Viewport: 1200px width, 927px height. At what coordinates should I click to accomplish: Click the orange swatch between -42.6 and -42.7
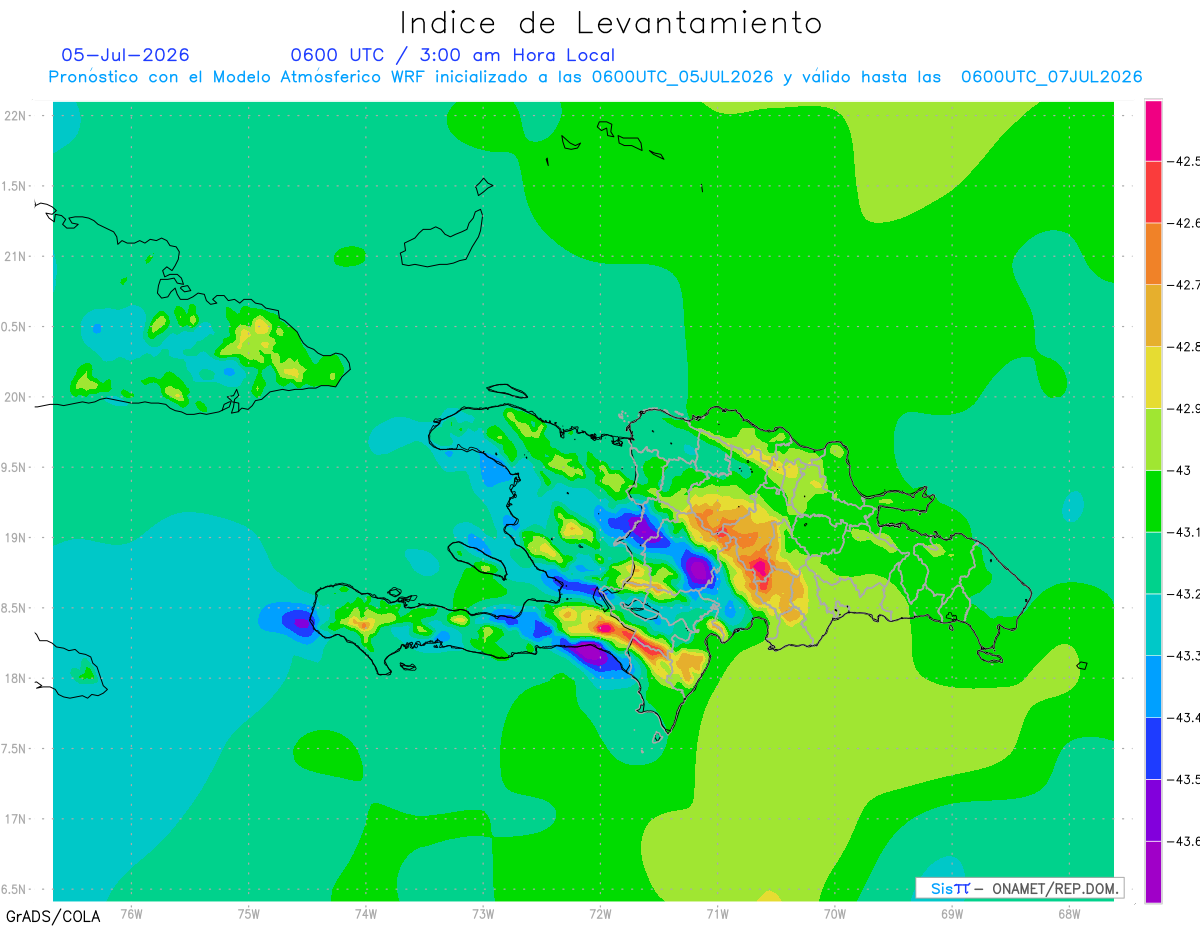[1153, 254]
